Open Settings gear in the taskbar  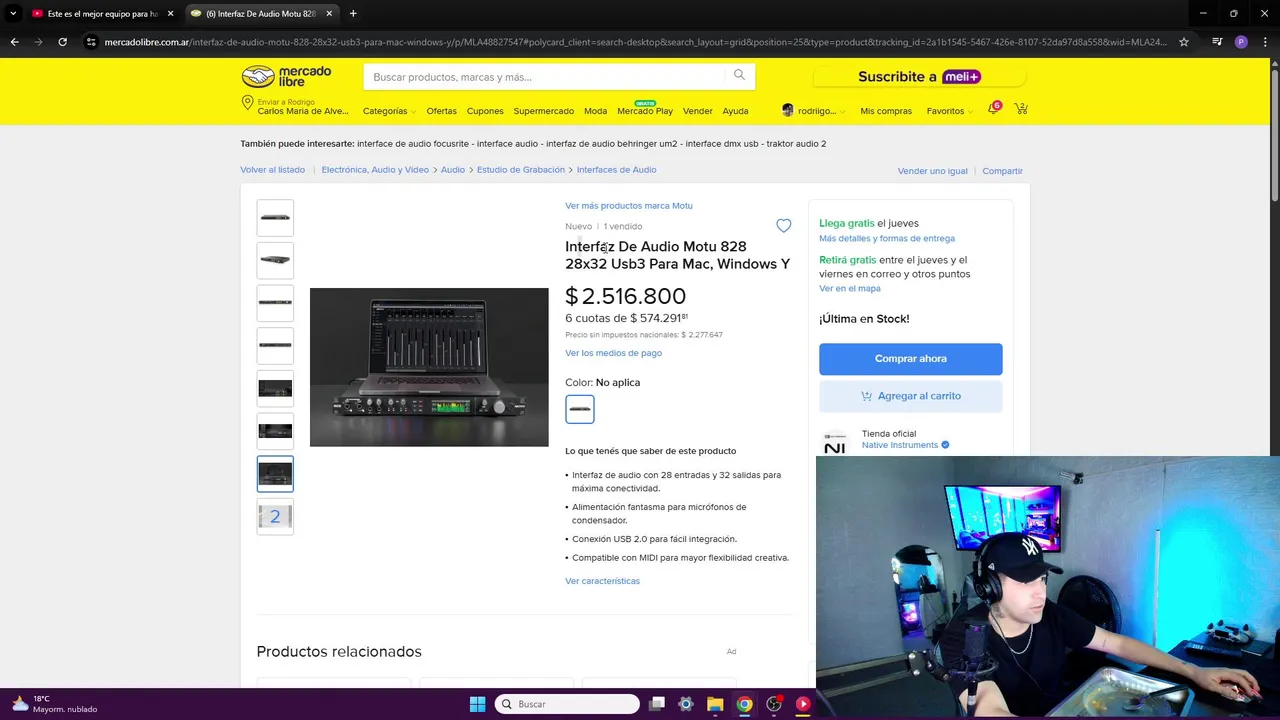point(686,704)
